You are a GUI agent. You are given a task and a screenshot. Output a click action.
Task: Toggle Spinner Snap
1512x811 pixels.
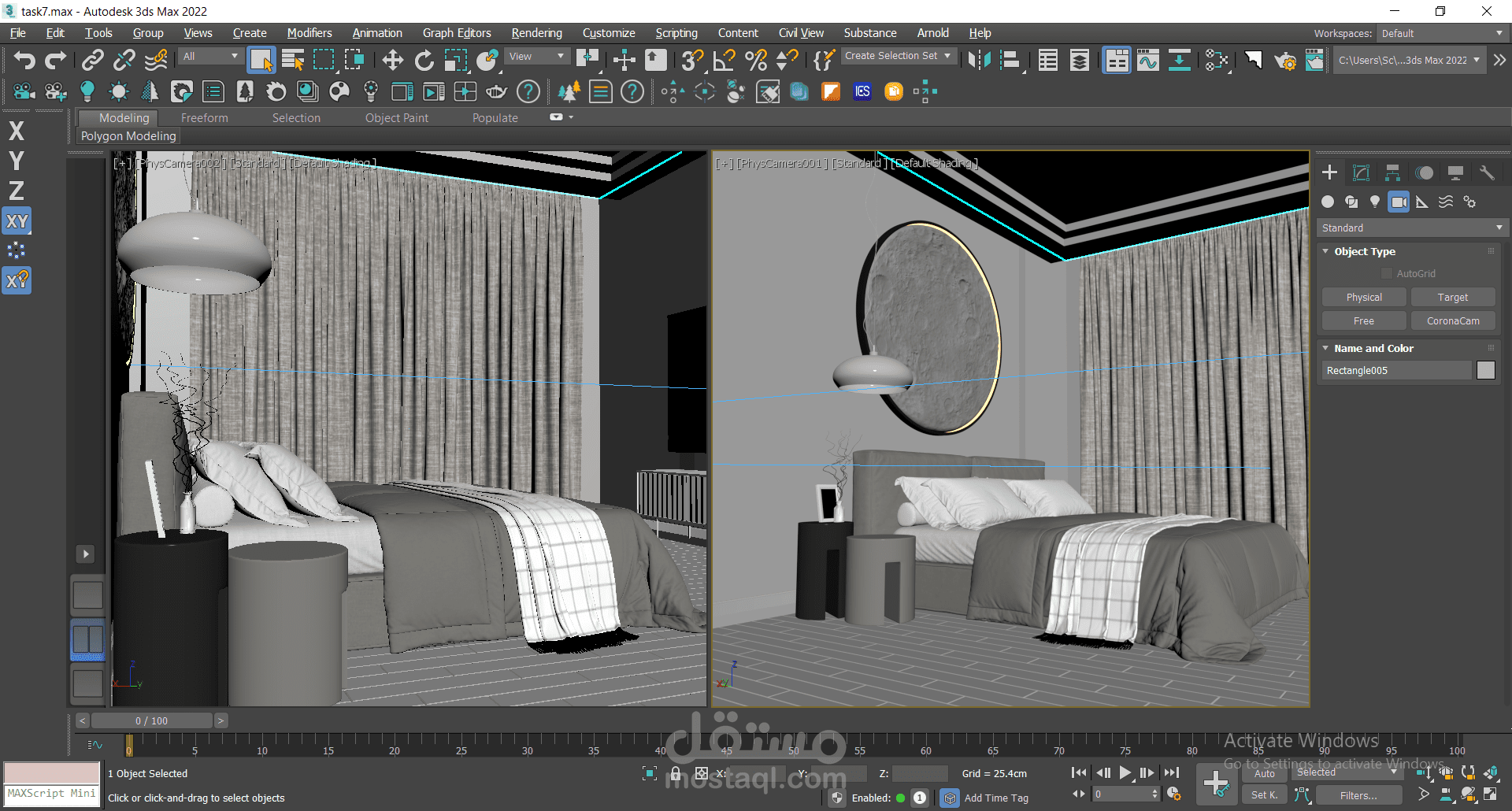click(x=787, y=60)
